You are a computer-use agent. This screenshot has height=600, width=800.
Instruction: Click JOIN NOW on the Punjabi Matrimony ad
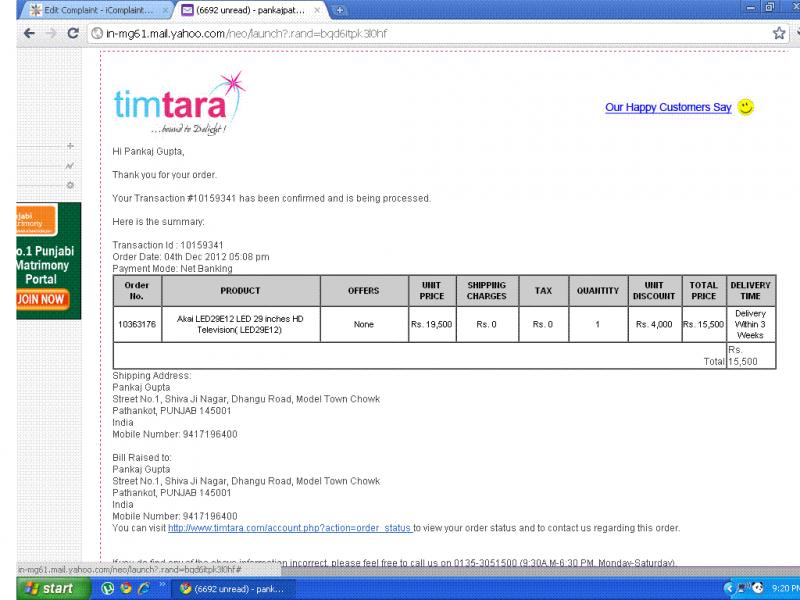click(42, 299)
